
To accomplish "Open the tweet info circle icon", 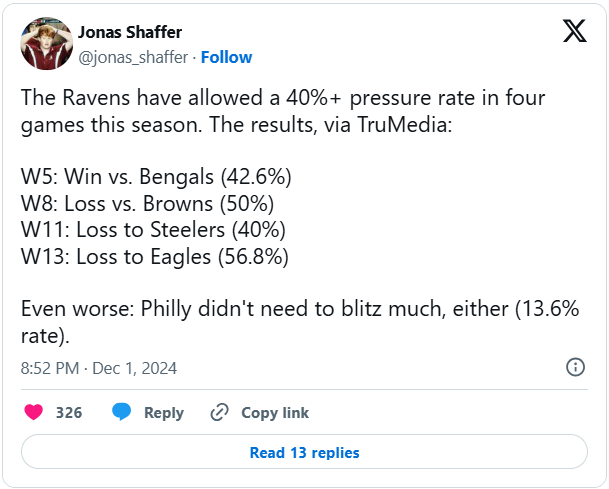I will click(x=576, y=367).
